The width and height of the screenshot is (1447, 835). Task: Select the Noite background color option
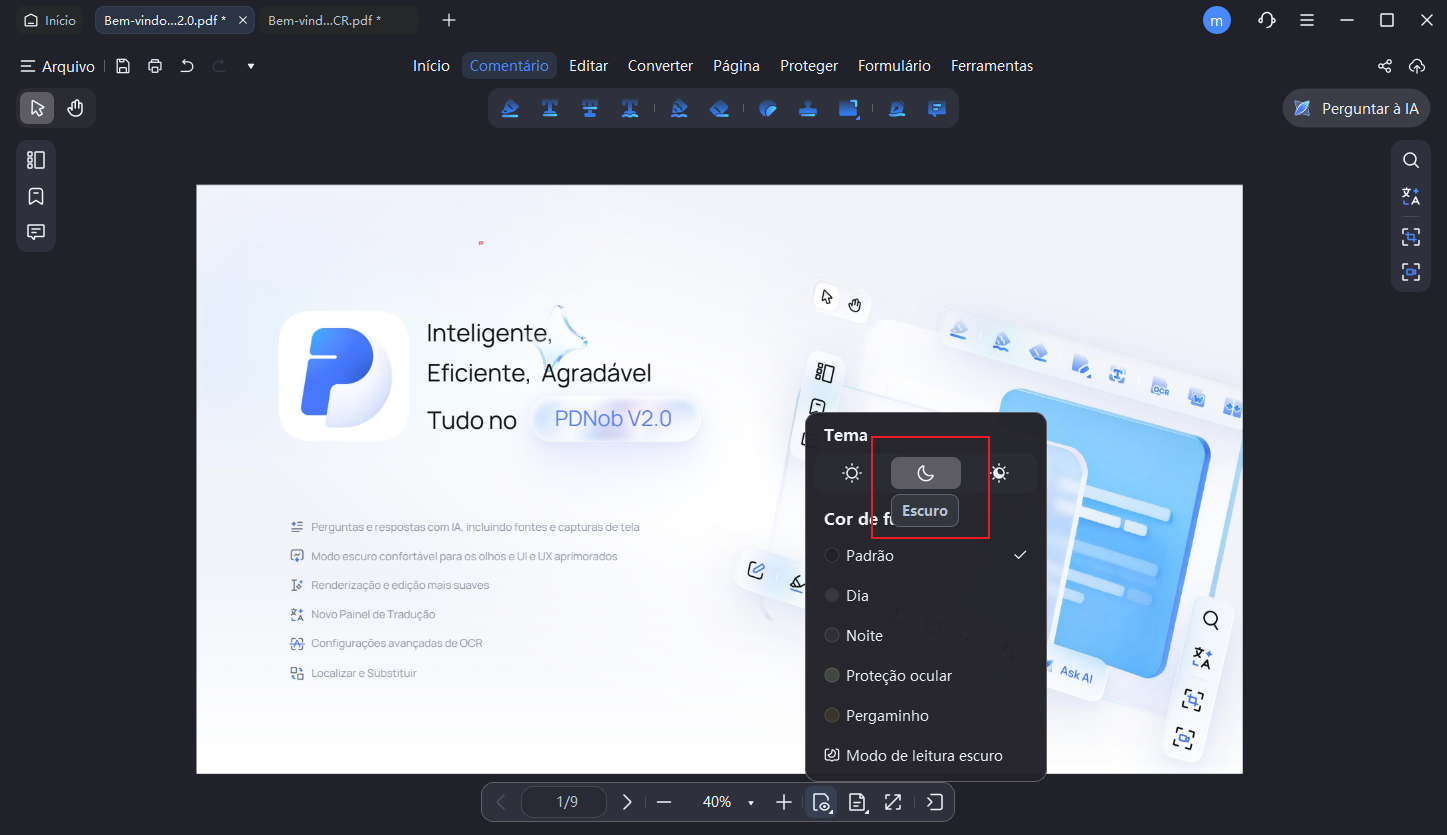tap(863, 635)
